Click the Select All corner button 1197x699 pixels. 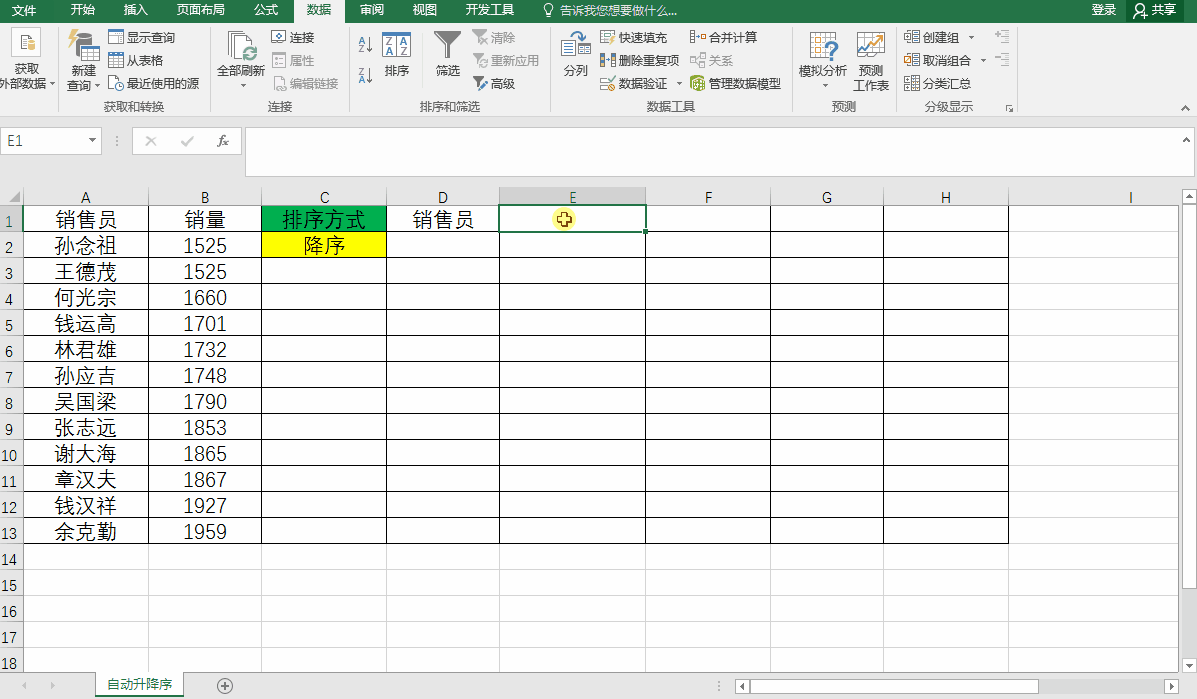click(x=11, y=197)
